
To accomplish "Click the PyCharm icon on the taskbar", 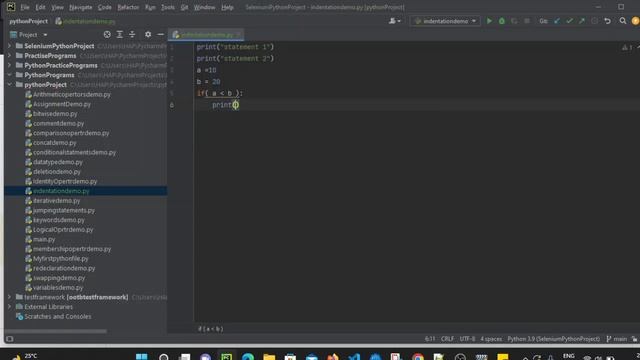I will [227, 357].
